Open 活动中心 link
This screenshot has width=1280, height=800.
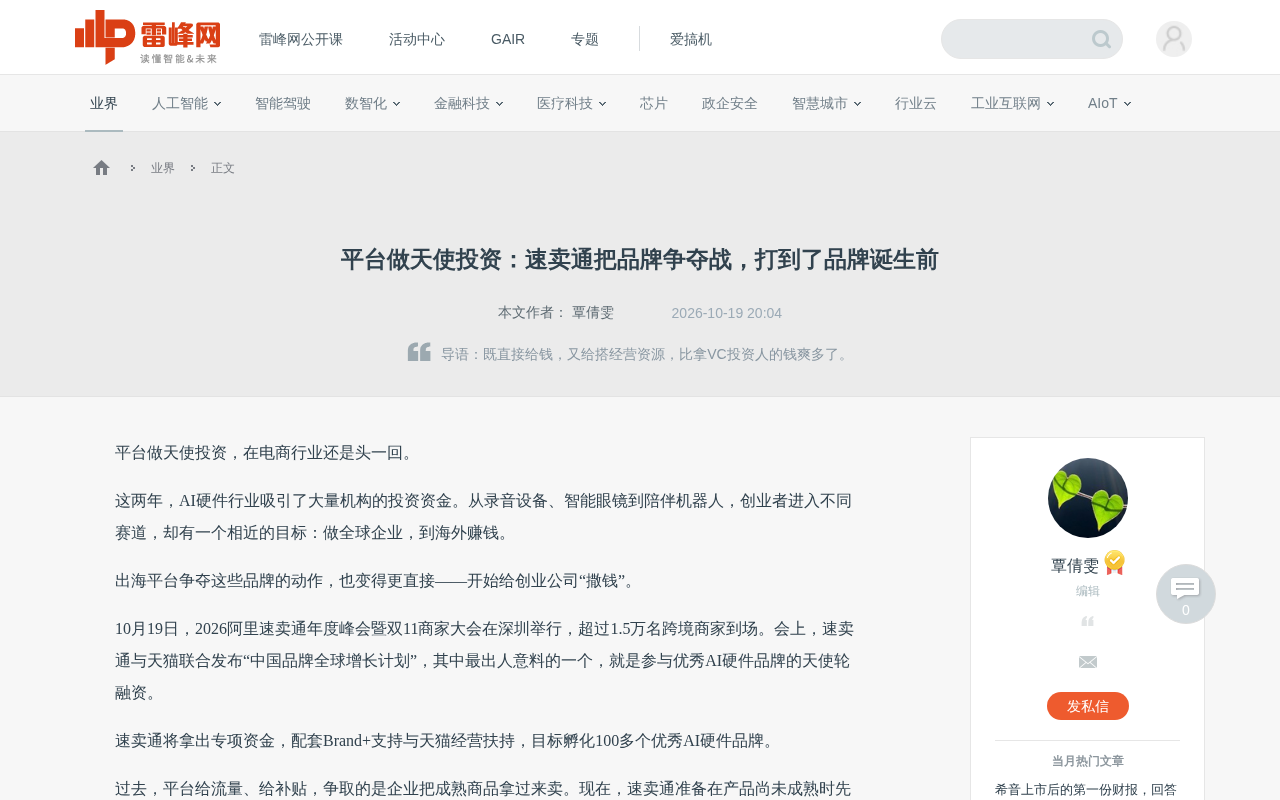click(417, 39)
